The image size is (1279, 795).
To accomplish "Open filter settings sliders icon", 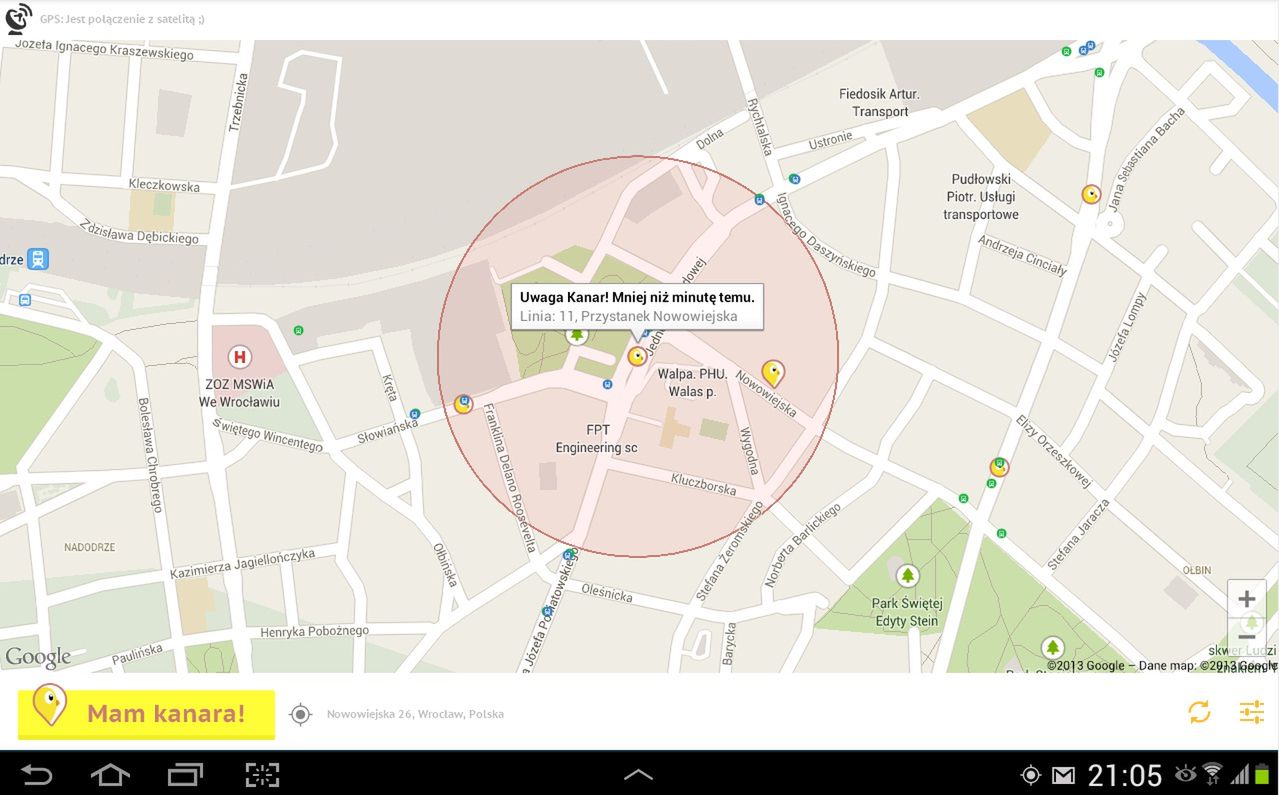I will [x=1252, y=712].
